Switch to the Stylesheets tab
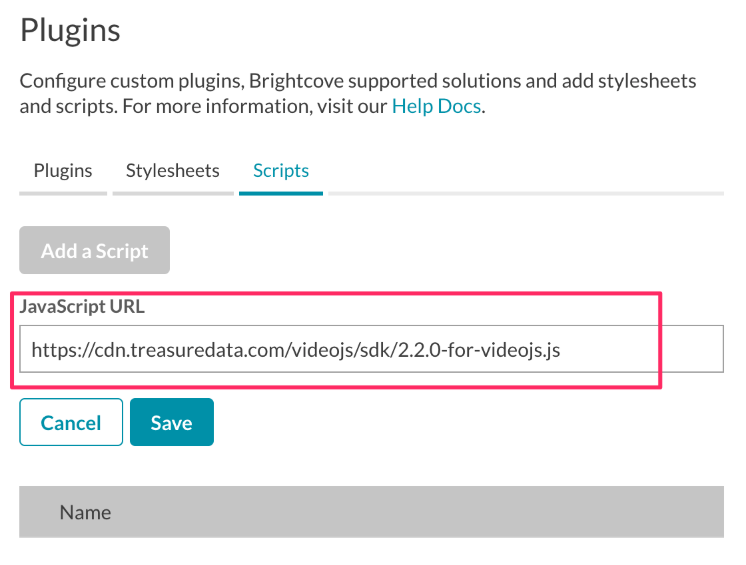The height and width of the screenshot is (565, 746). (173, 170)
